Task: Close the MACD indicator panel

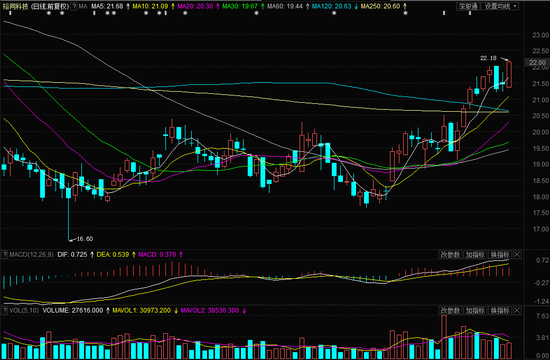Action: 517,255
